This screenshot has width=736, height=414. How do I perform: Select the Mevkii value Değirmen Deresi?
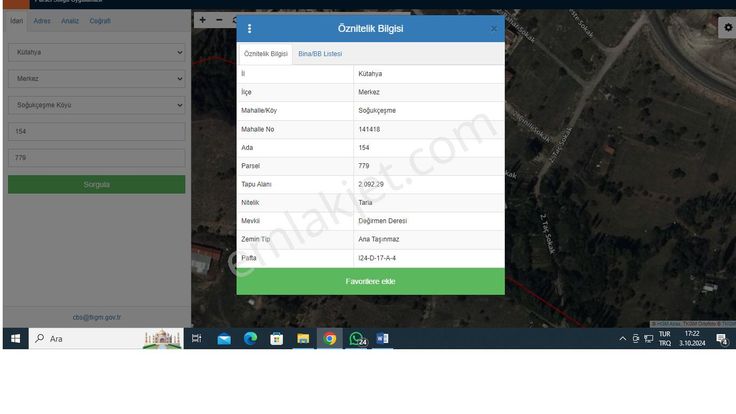tap(383, 221)
